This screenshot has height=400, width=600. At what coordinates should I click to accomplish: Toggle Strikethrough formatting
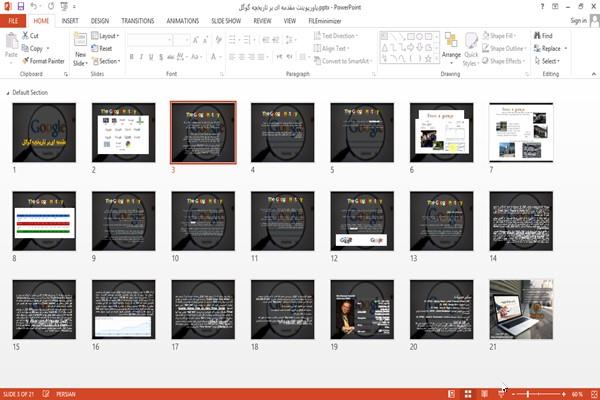tap(171, 57)
